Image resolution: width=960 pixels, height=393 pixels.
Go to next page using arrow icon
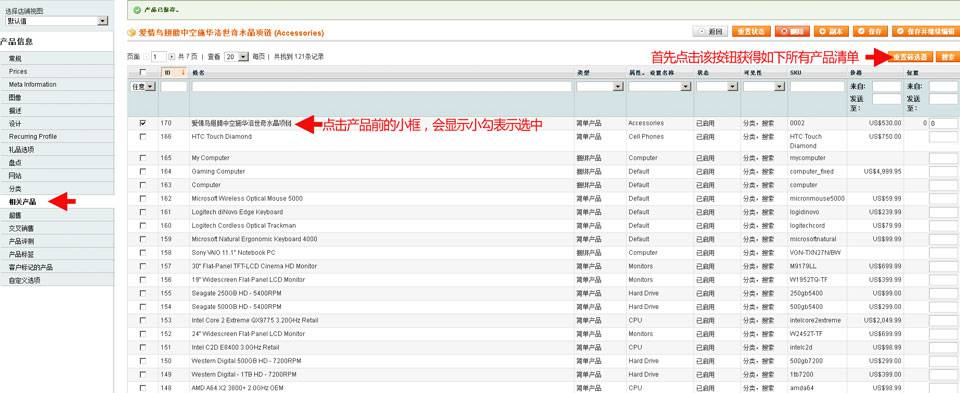pyautogui.click(x=172, y=56)
